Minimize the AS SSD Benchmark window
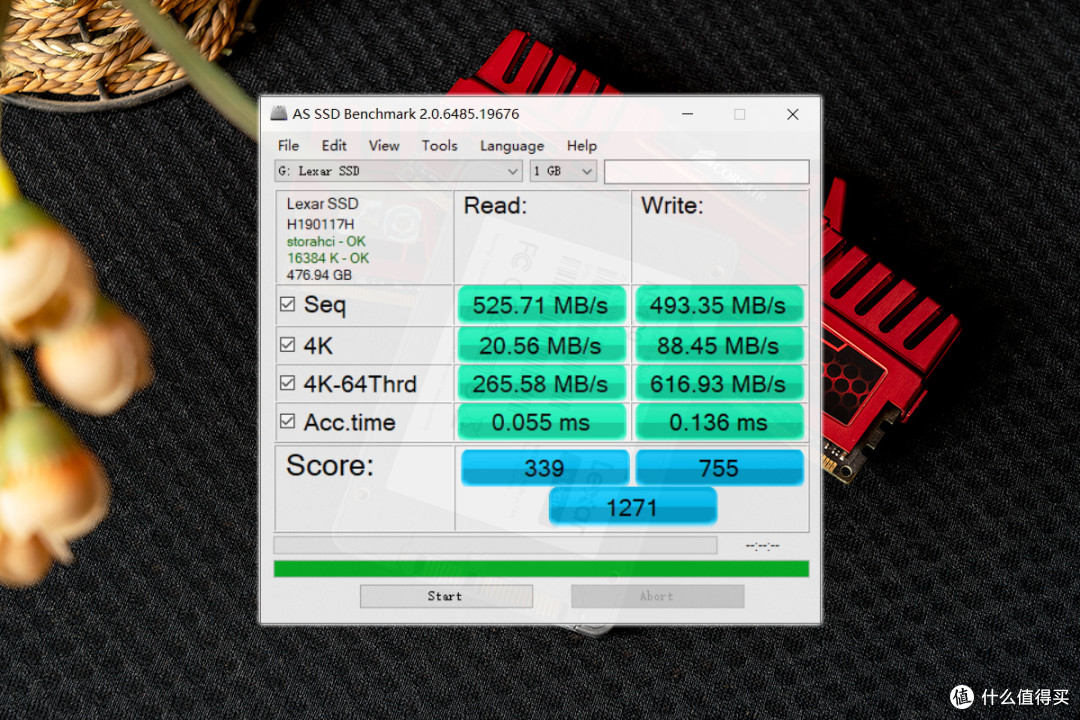Viewport: 1080px width, 720px height. (x=687, y=114)
